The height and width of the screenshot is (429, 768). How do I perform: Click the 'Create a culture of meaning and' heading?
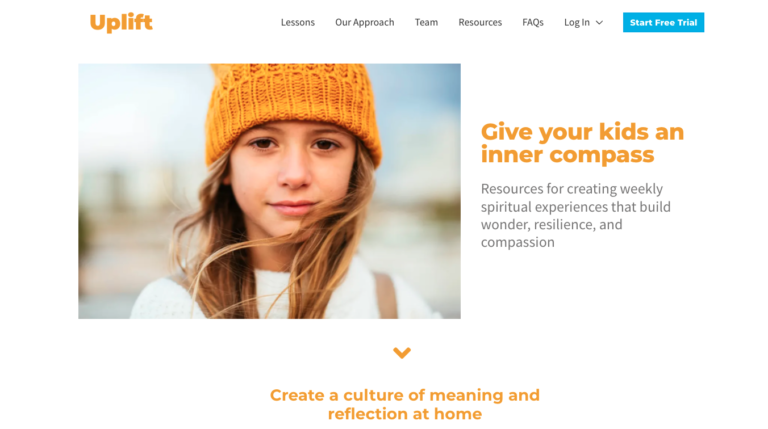405,395
